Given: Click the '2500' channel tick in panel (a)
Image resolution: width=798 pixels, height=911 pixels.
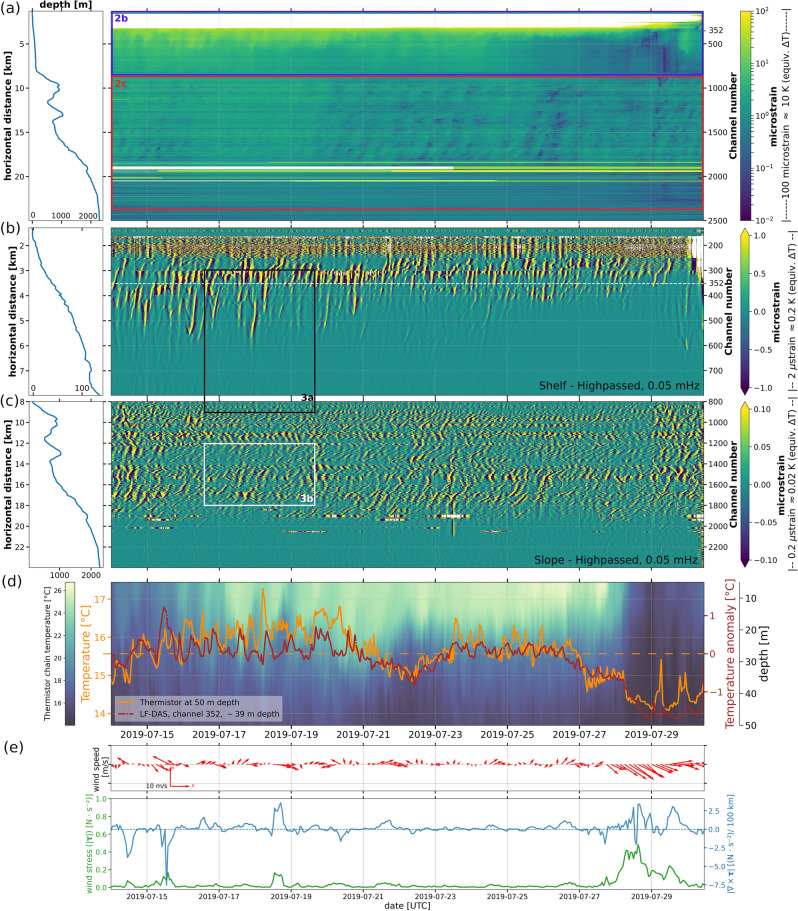Looking at the screenshot, I should (x=717, y=220).
